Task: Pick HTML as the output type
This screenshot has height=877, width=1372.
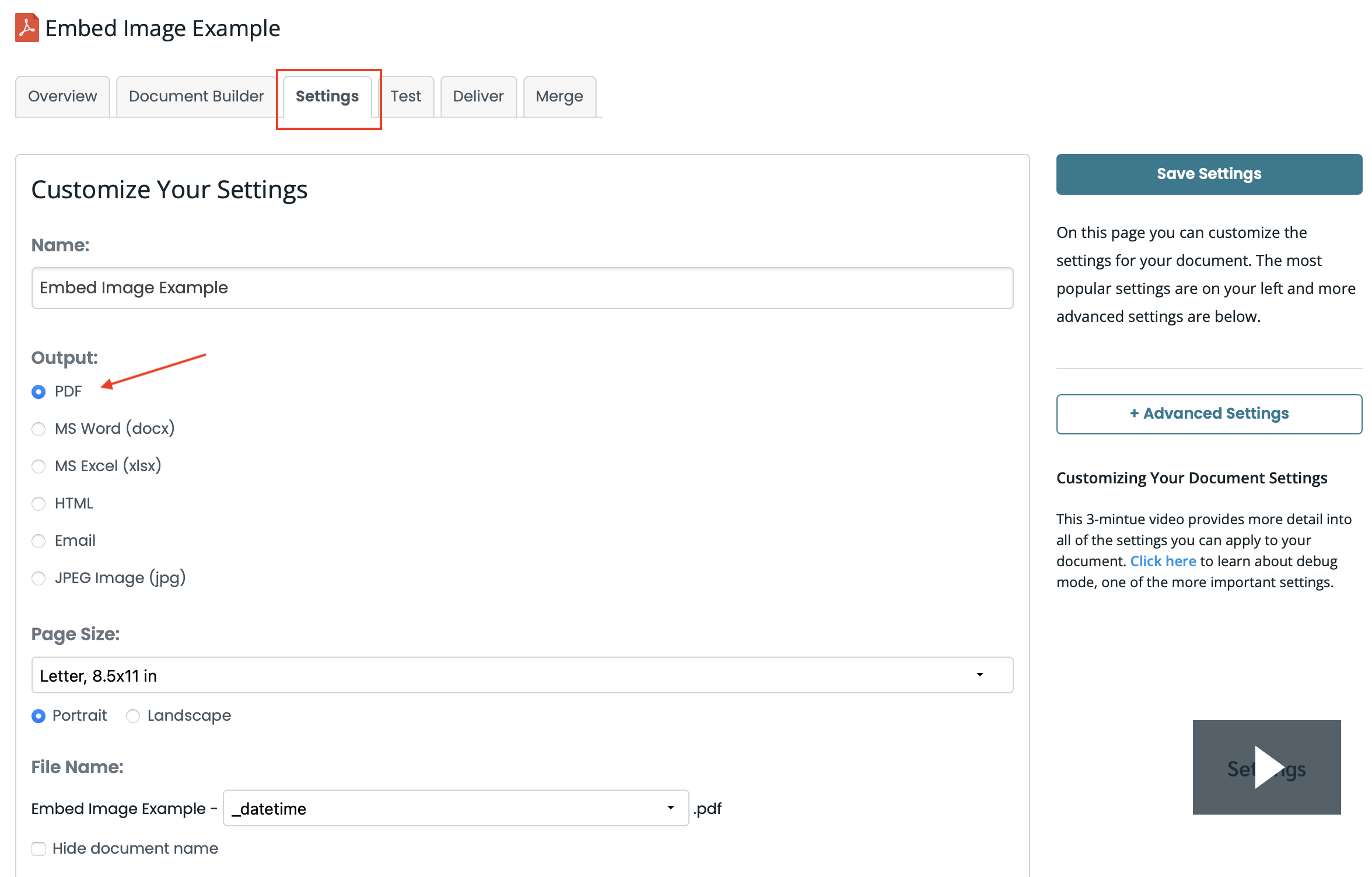Action: point(38,504)
